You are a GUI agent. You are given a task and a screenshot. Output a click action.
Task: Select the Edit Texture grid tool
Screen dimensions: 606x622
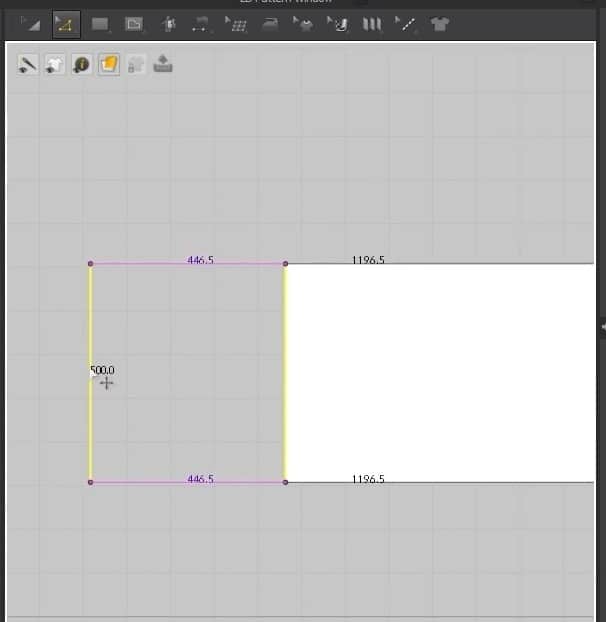236,24
